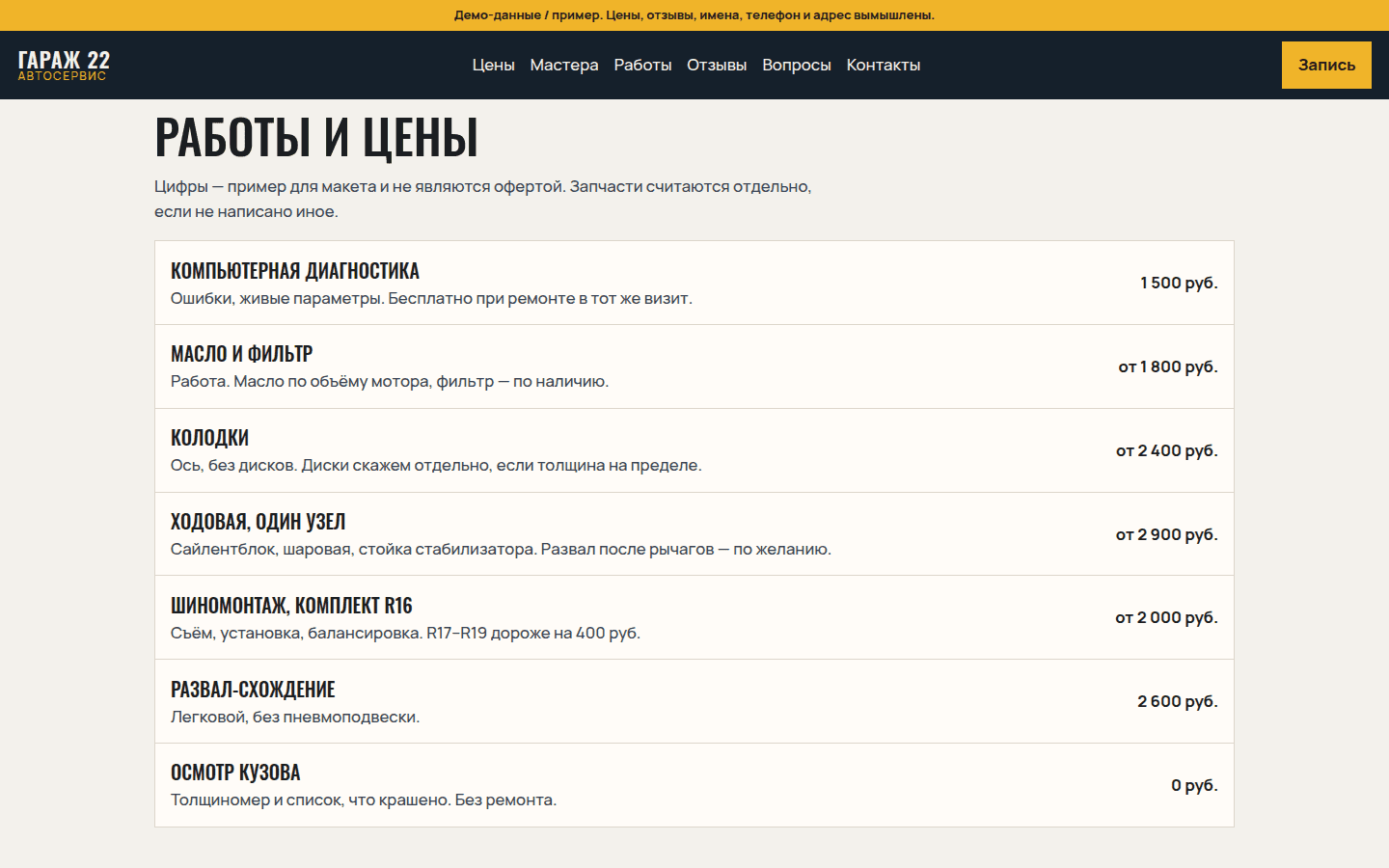Click the 0 руб. price
Viewport: 1389px width, 868px height.
pyautogui.click(x=1194, y=785)
